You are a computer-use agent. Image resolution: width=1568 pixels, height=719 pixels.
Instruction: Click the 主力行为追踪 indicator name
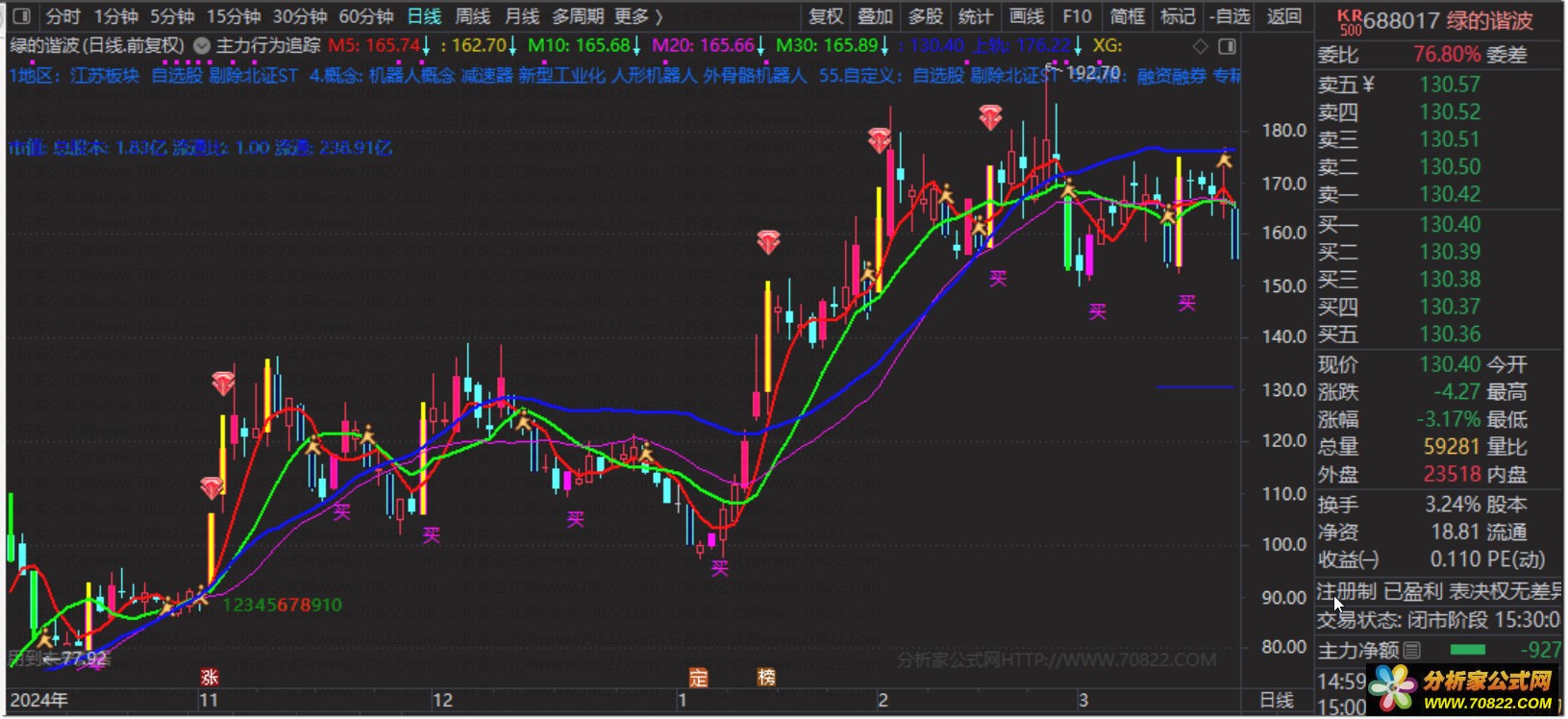point(268,45)
